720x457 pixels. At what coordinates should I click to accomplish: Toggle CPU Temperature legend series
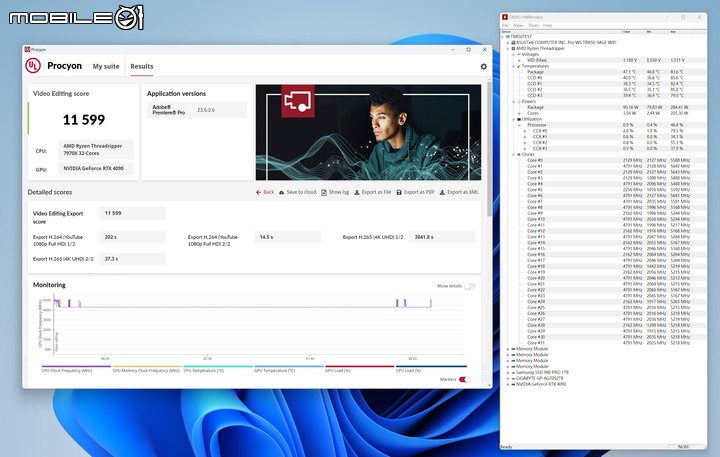click(x=218, y=369)
